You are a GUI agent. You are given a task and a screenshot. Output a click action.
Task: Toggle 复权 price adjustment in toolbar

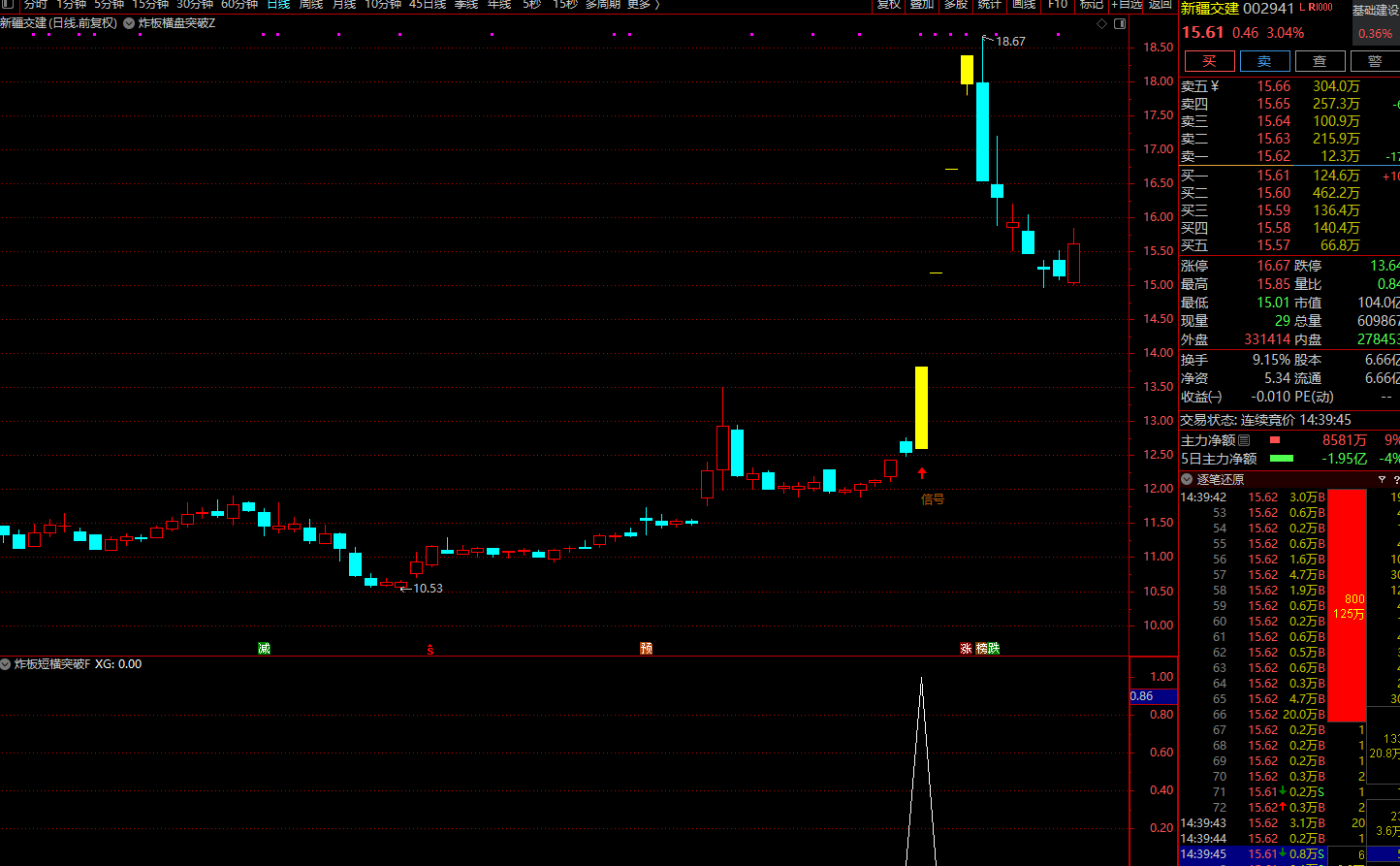pos(888,4)
